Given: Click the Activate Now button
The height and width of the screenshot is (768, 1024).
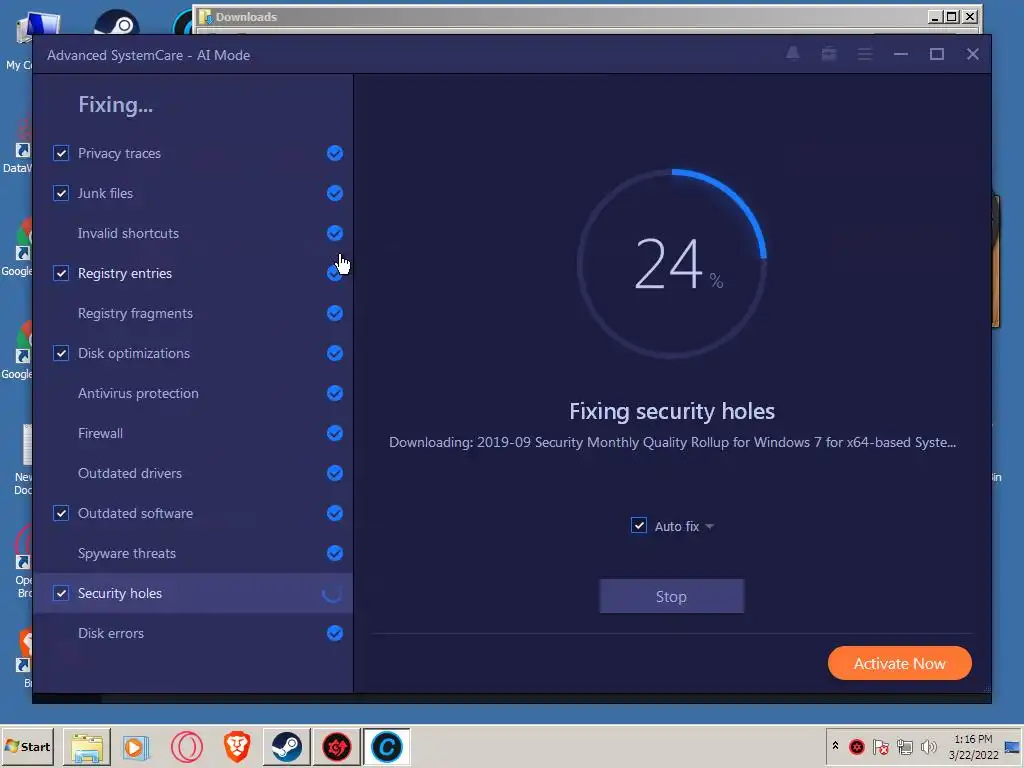Looking at the screenshot, I should (899, 664).
